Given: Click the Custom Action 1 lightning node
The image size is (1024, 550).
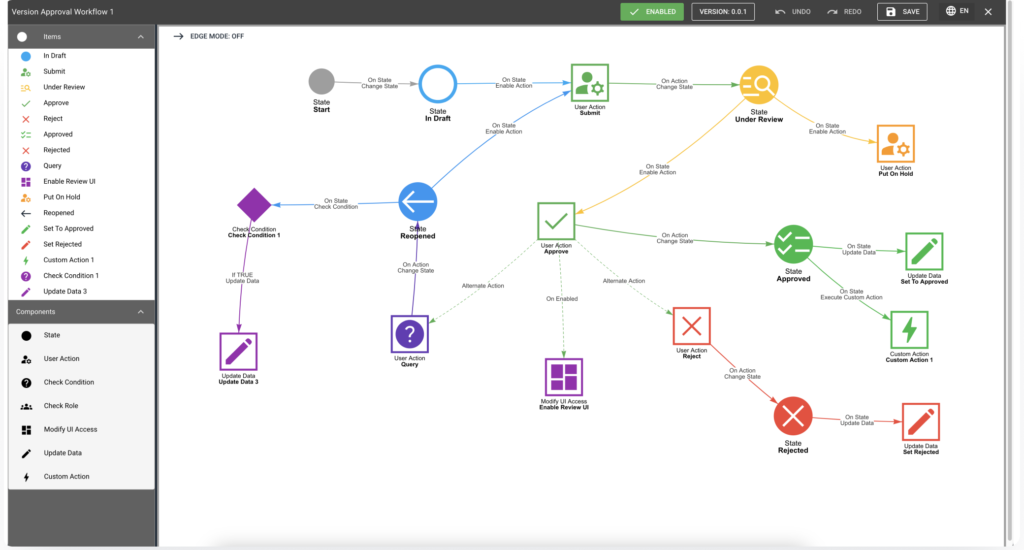Looking at the screenshot, I should point(909,331).
